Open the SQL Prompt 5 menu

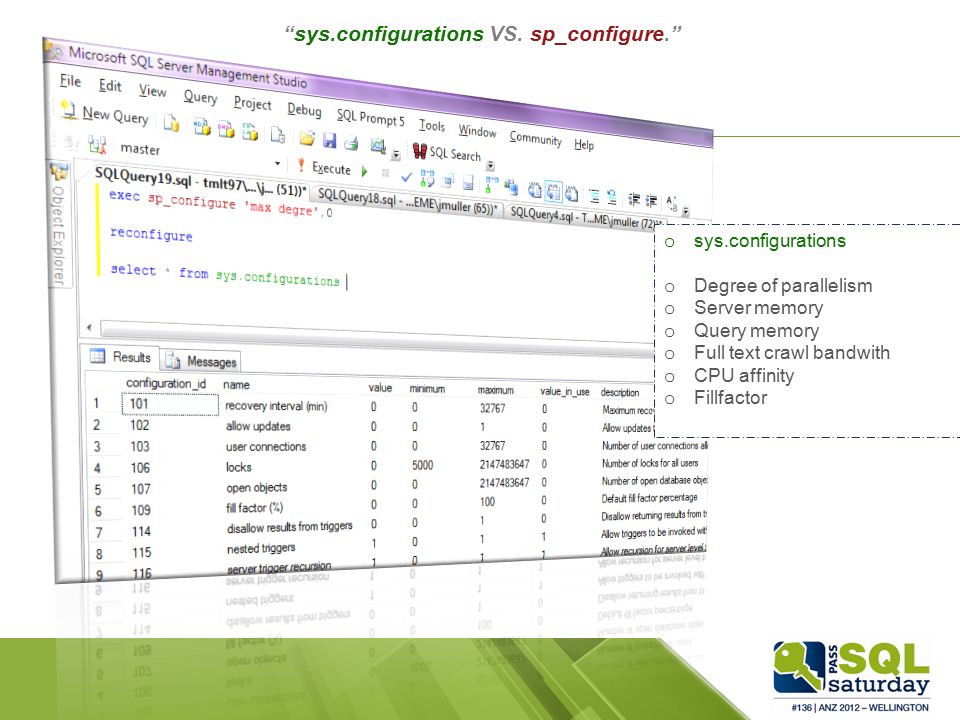click(x=370, y=117)
